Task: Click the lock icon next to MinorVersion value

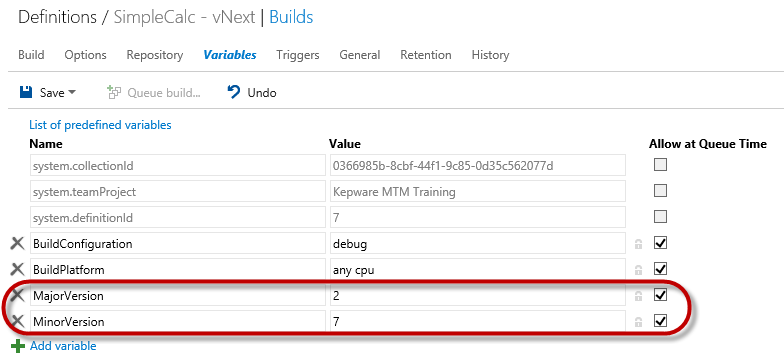Action: [x=638, y=322]
